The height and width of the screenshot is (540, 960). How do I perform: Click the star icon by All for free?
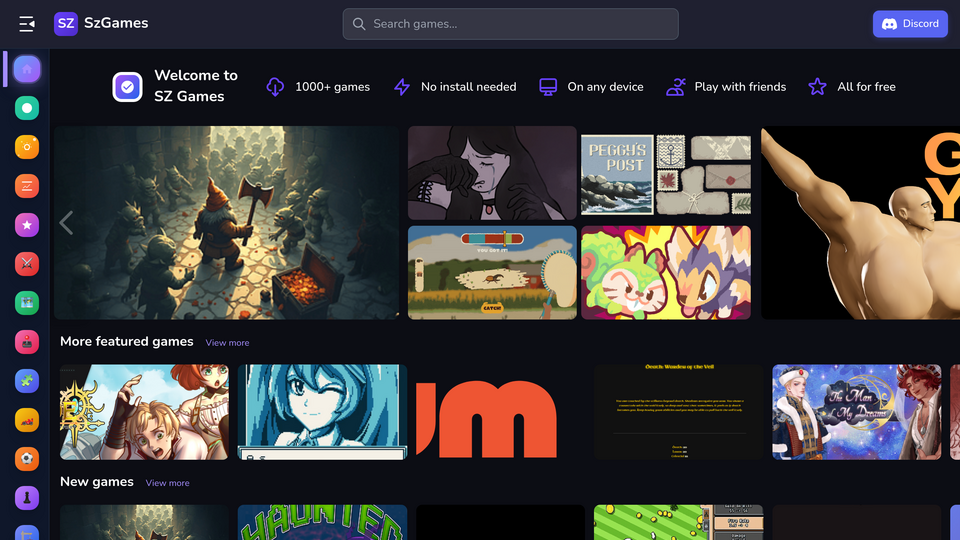click(x=817, y=87)
